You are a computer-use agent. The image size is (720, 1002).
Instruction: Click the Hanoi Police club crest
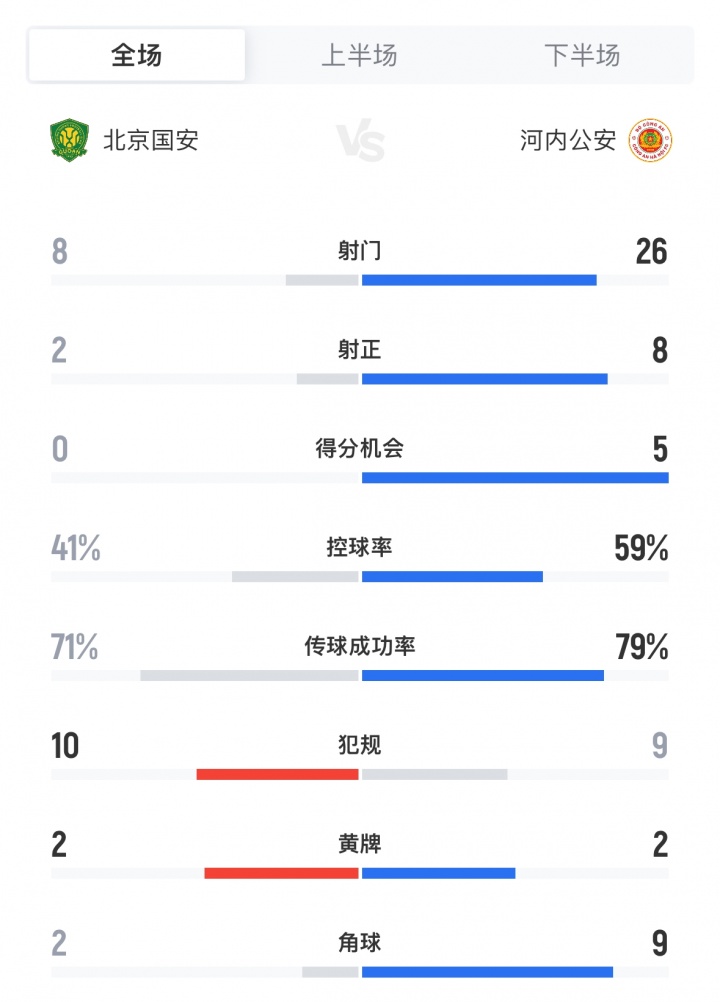[651, 140]
